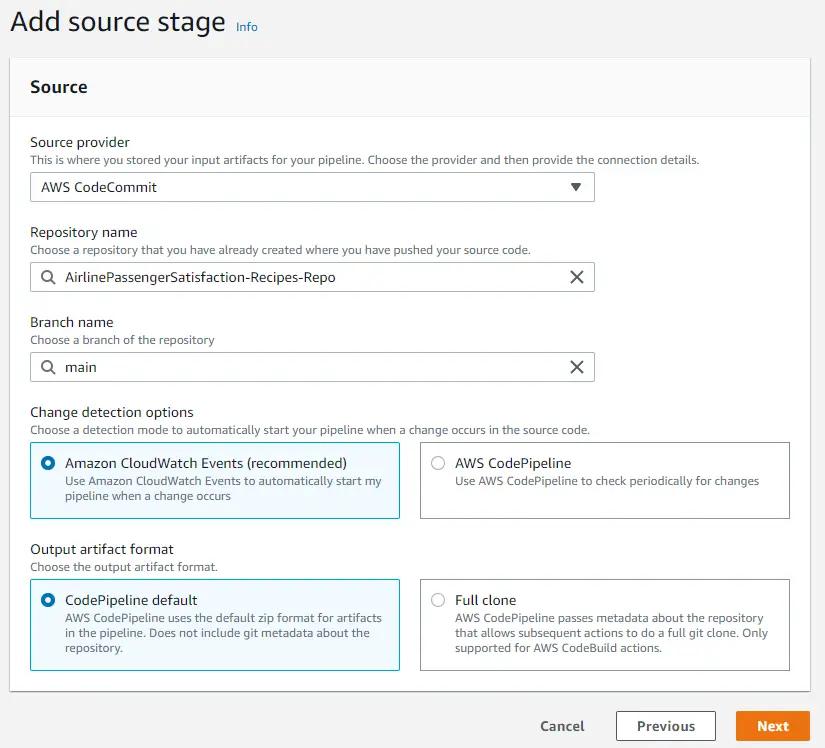Open the Info link beside Add source stage
The height and width of the screenshot is (748, 825).
[x=246, y=27]
